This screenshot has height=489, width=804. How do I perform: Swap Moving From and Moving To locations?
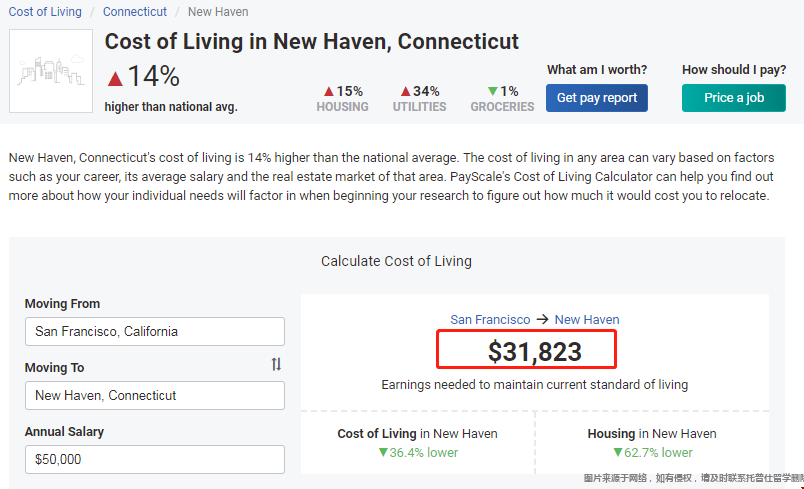tap(276, 364)
